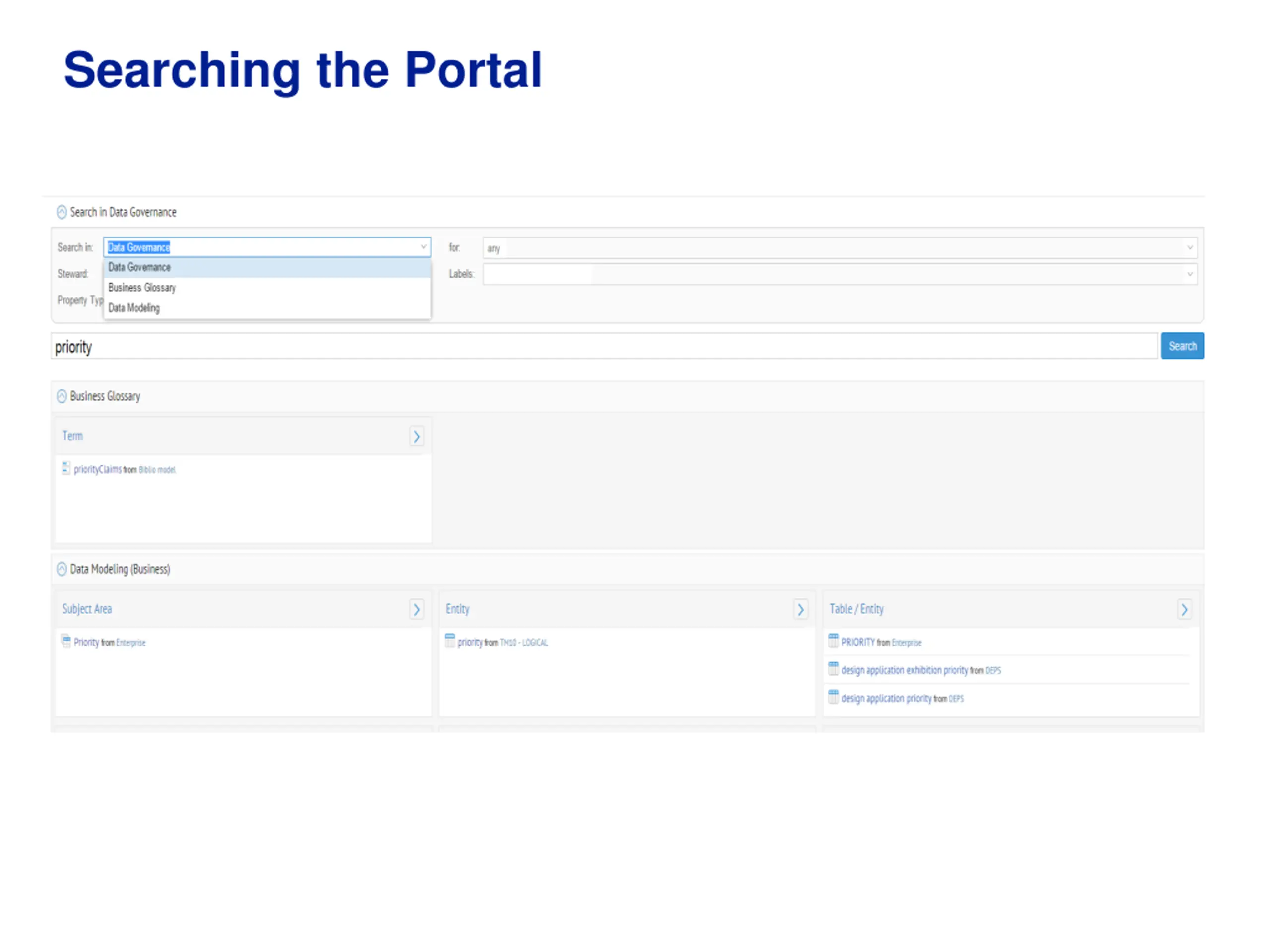This screenshot has height=952, width=1270.
Task: Open the PRIORITY table link
Action: tap(858, 642)
